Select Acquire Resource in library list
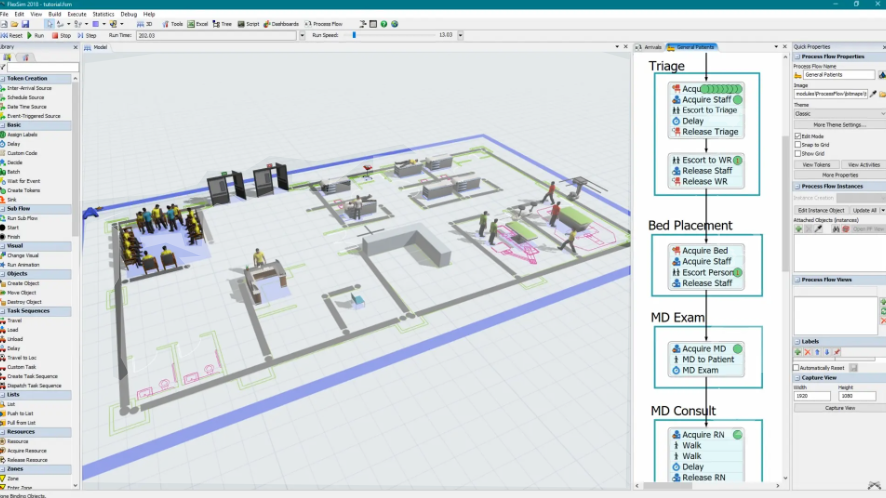The image size is (886, 498). [x=27, y=451]
